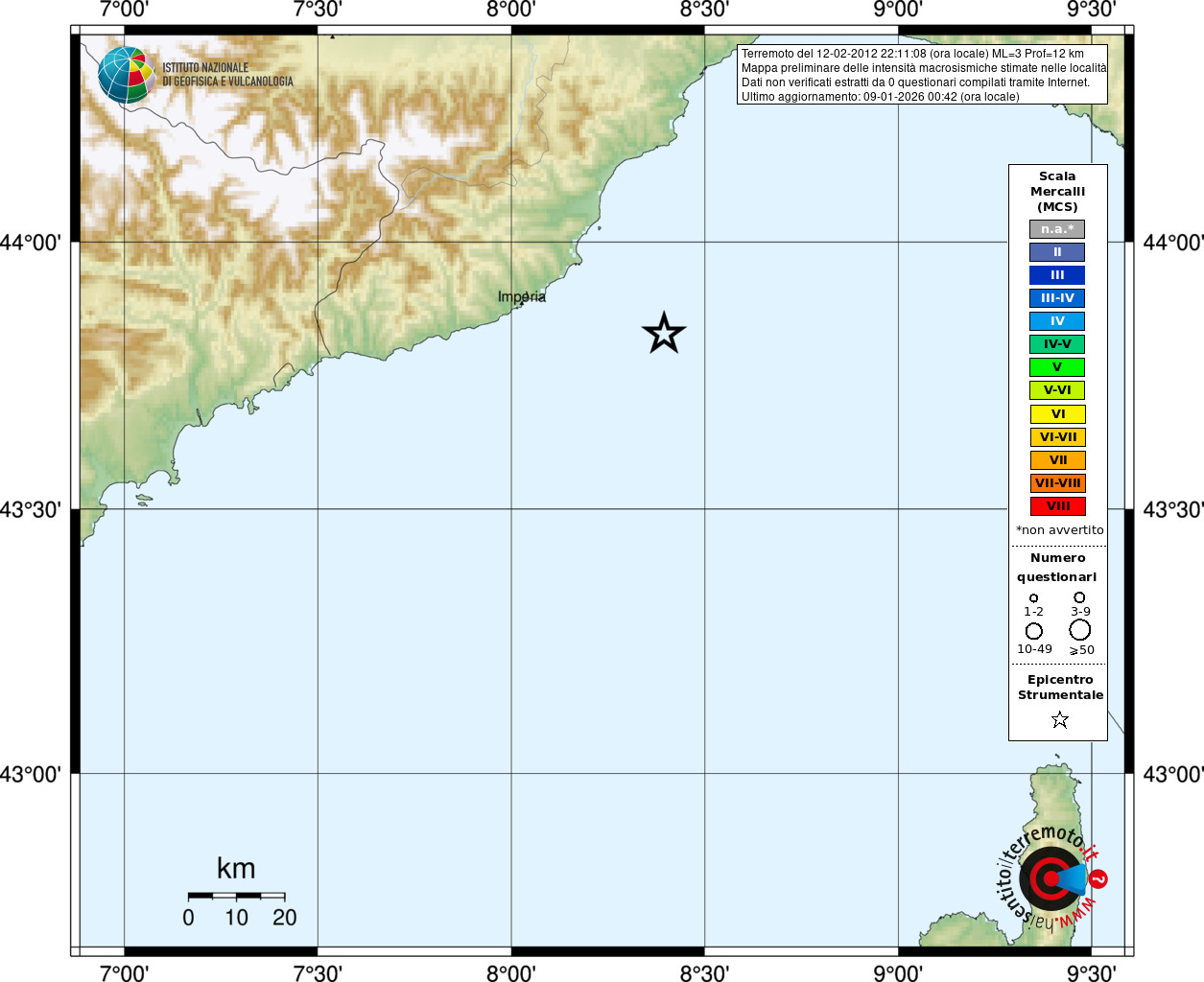1204x982 pixels.
Task: Click the yellow VI legend swatch
Action: (1058, 414)
